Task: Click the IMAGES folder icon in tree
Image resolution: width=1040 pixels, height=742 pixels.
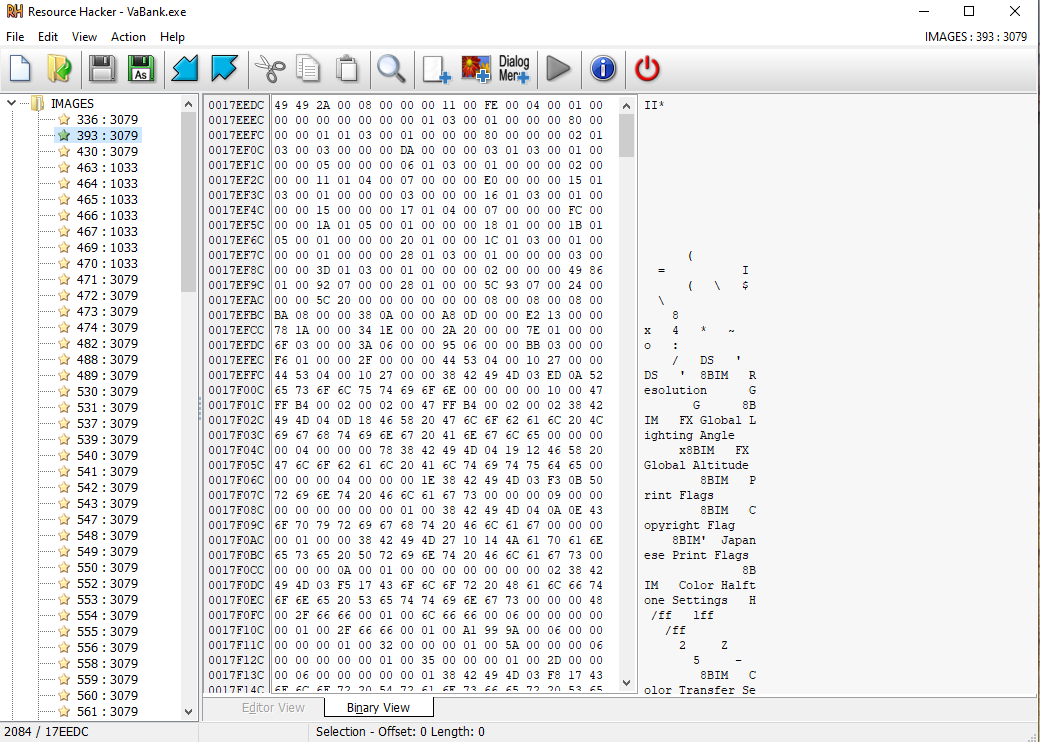Action: pos(38,103)
